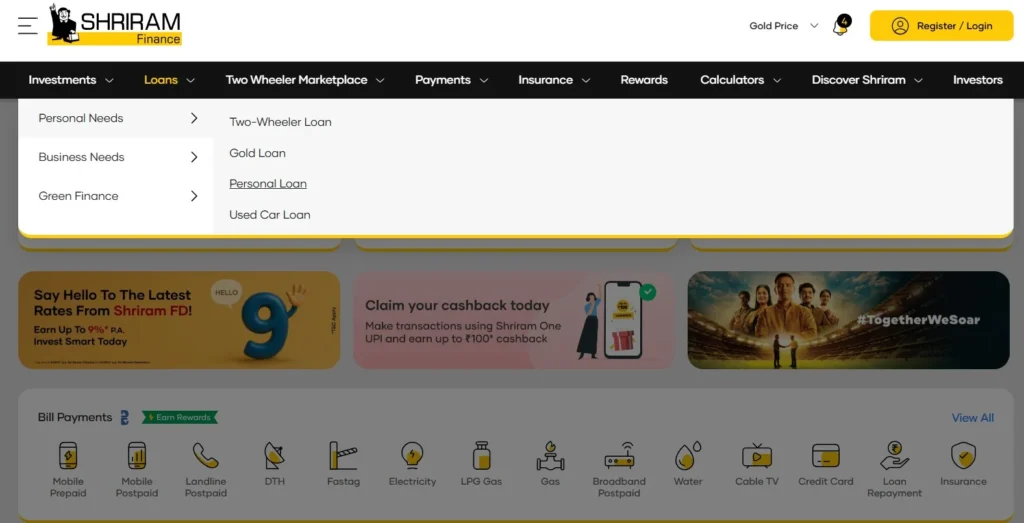Image resolution: width=1024 pixels, height=523 pixels.
Task: Select the Insurance shield icon
Action: point(963,456)
